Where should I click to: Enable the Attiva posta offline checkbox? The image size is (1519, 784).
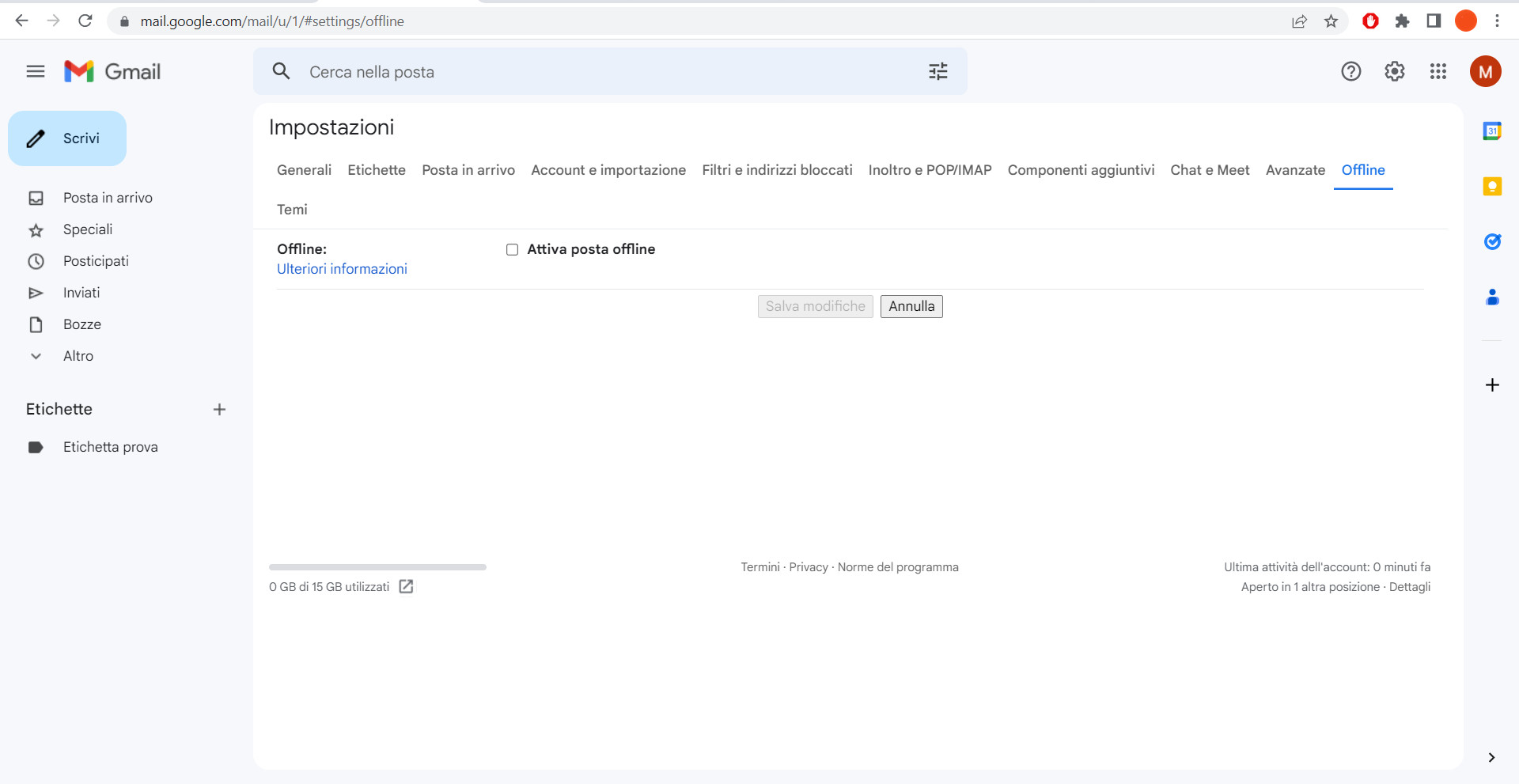pos(512,249)
